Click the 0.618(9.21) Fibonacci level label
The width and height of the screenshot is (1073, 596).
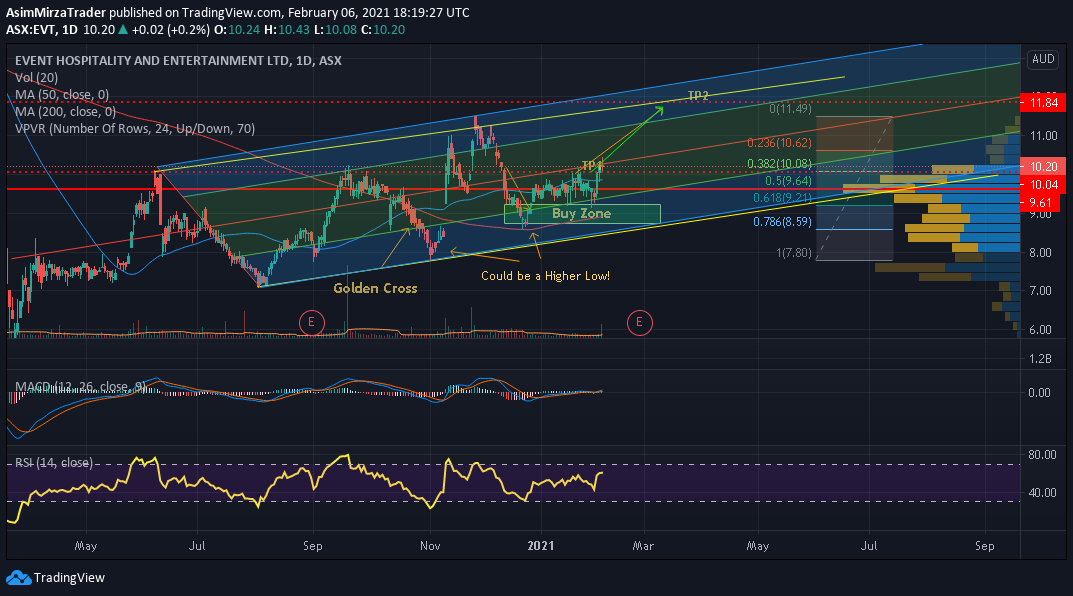coord(782,198)
